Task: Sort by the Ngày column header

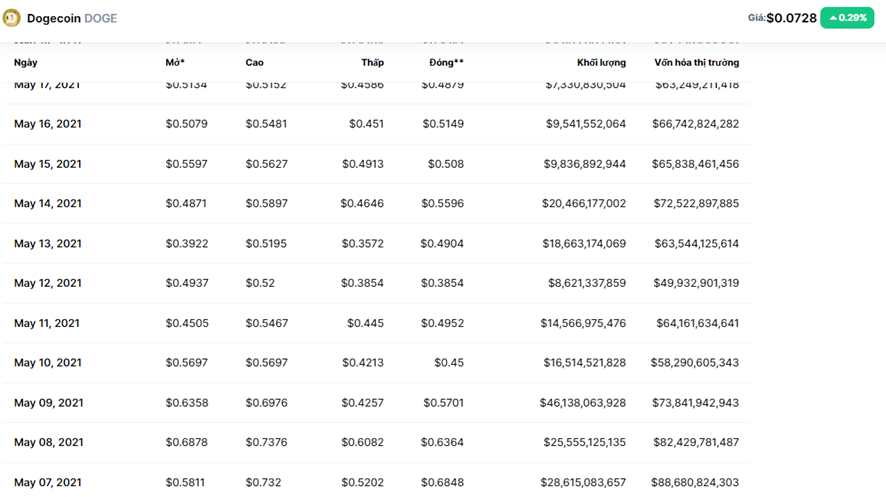Action: coord(26,63)
